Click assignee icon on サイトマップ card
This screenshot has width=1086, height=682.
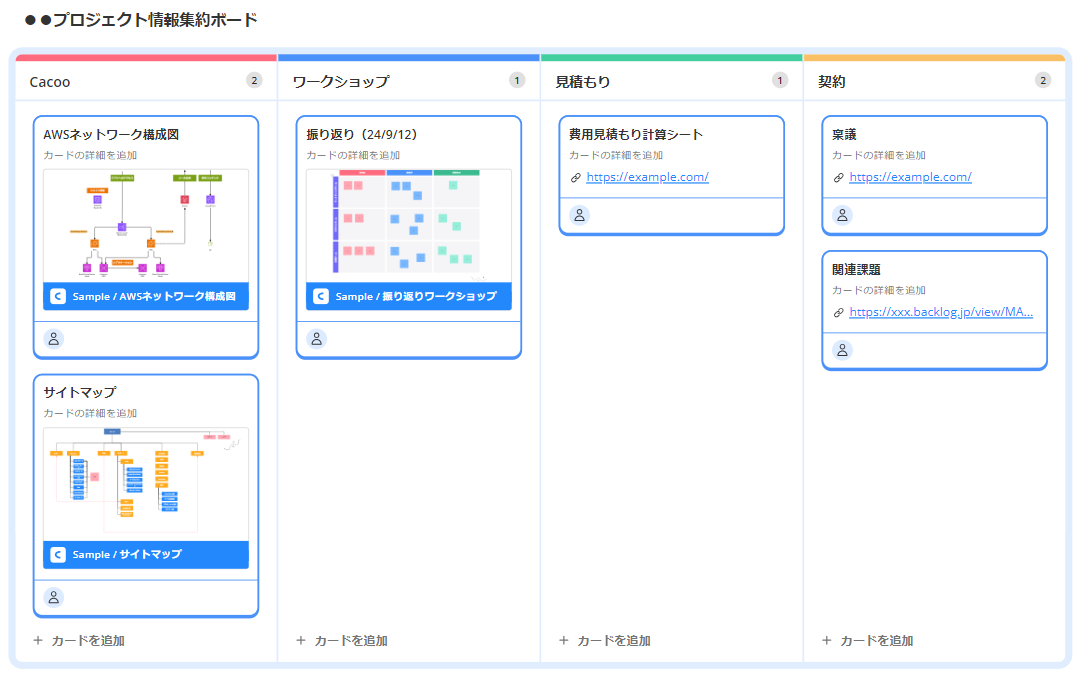pyautogui.click(x=54, y=597)
